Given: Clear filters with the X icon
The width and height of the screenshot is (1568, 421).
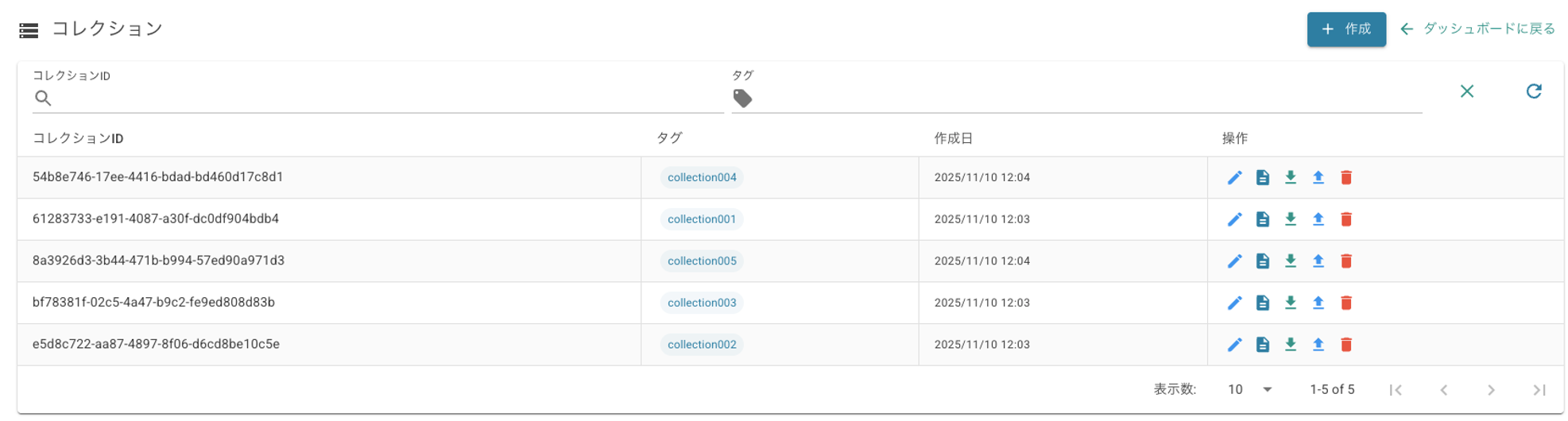Looking at the screenshot, I should coord(1466,91).
